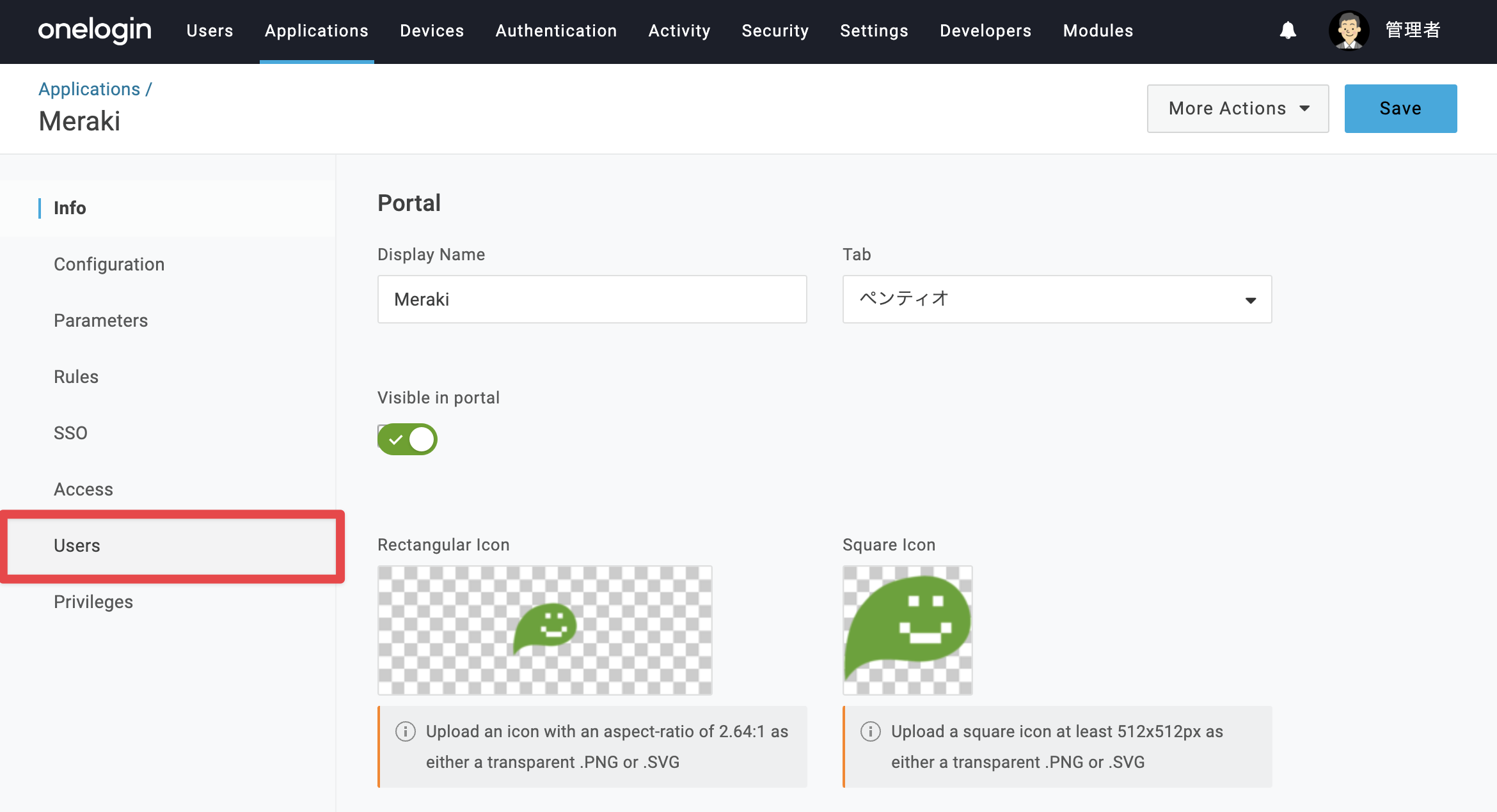
Task: Click the Rectangular Icon label
Action: [x=443, y=545]
